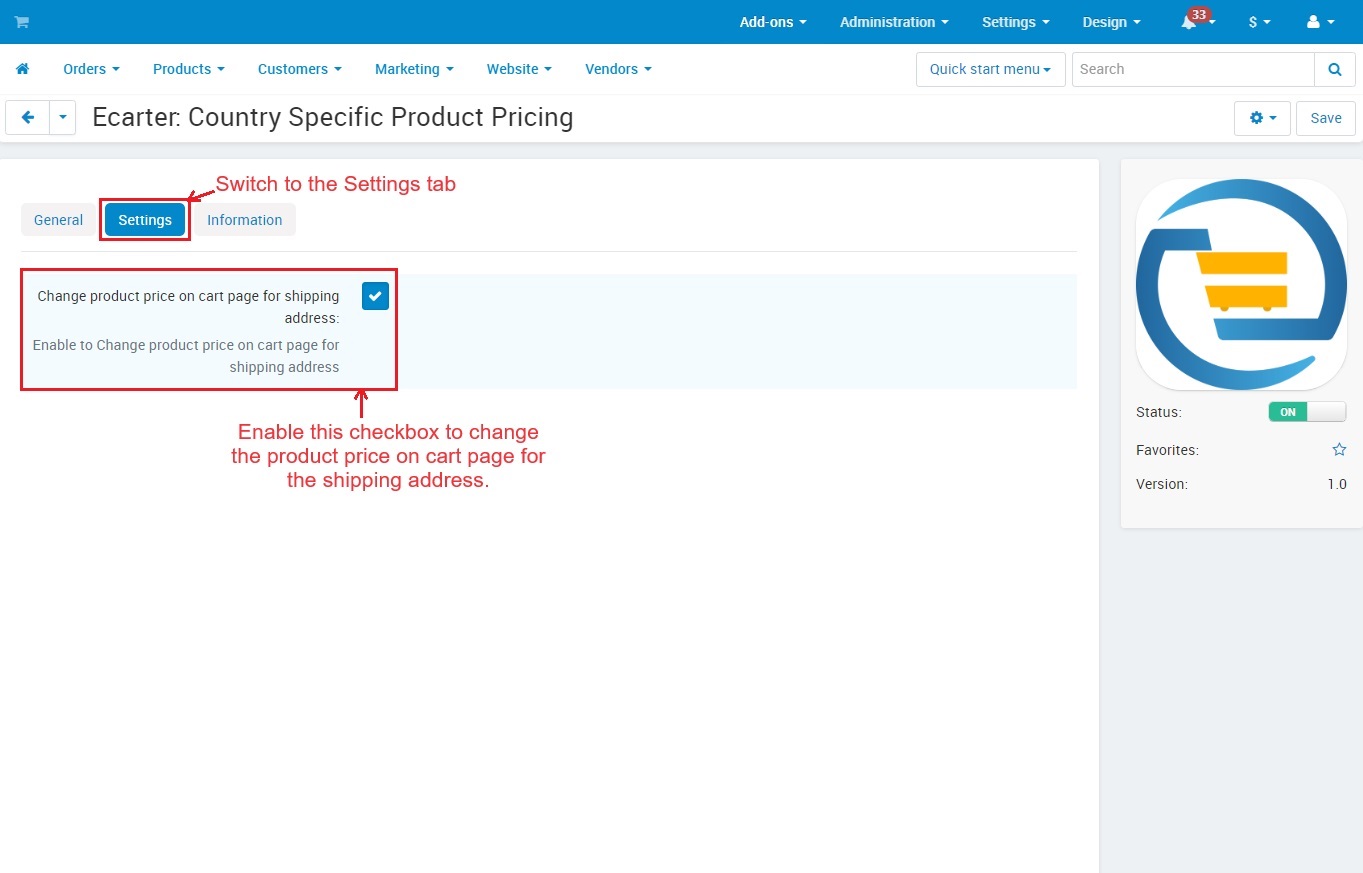Open the Marketing menu

coord(414,69)
